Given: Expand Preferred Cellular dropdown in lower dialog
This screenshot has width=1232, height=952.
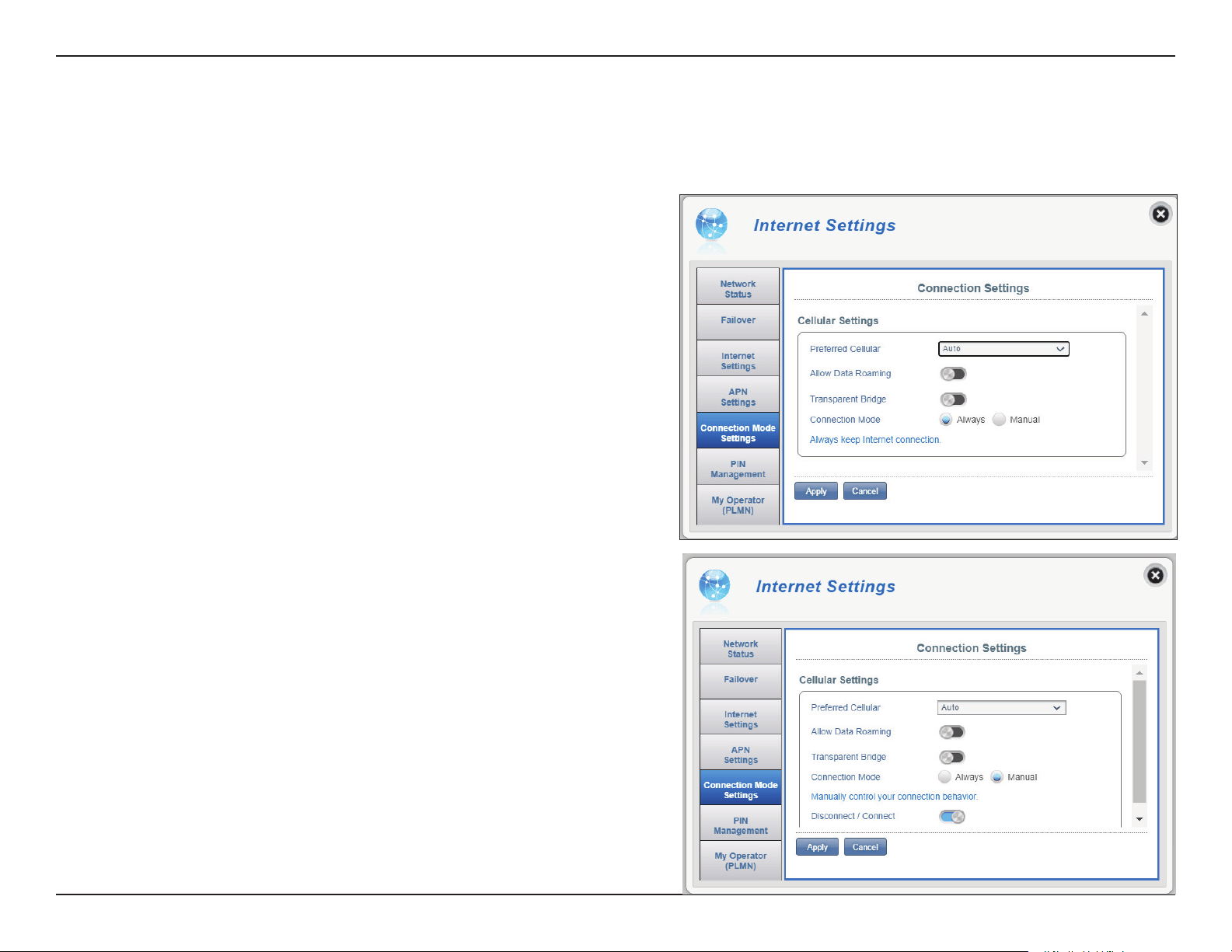Looking at the screenshot, I should click(1001, 707).
